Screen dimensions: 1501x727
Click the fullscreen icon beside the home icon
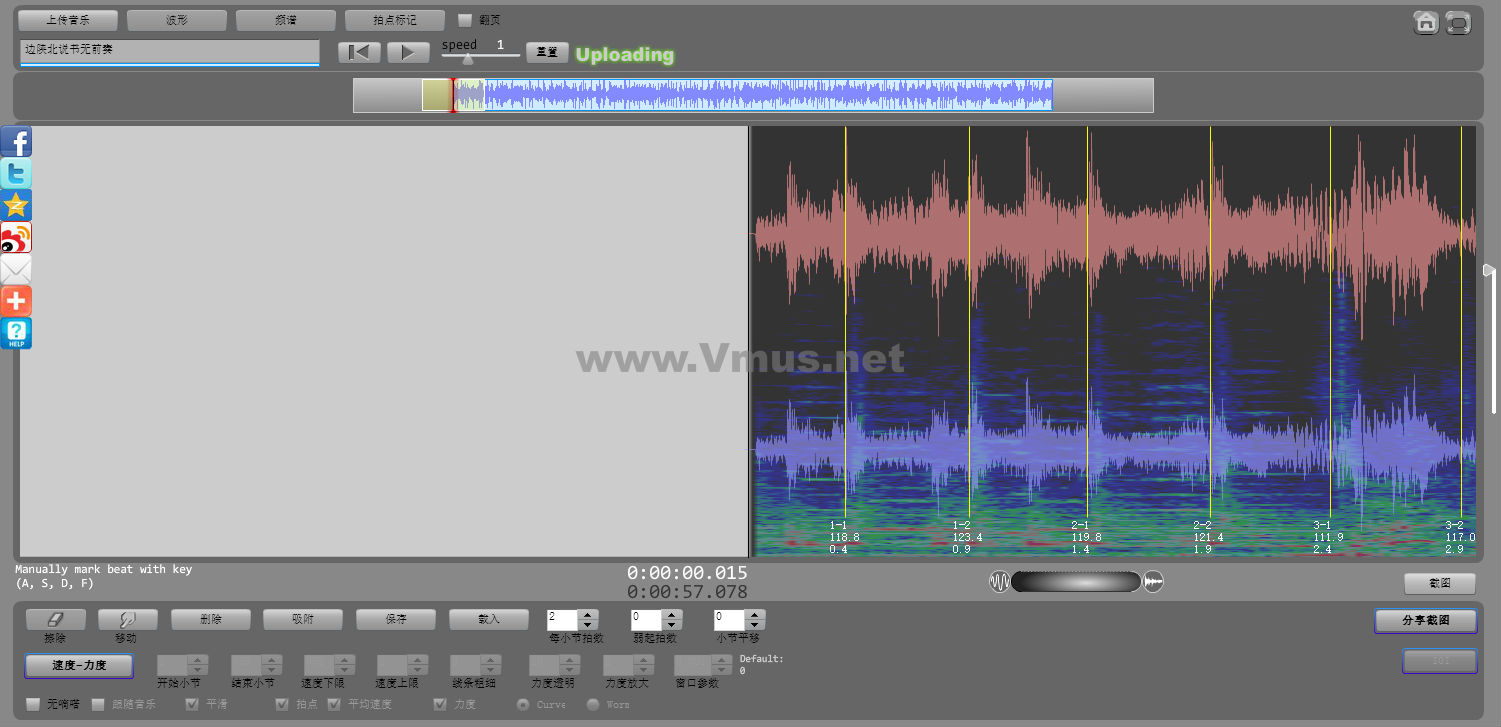click(x=1458, y=23)
